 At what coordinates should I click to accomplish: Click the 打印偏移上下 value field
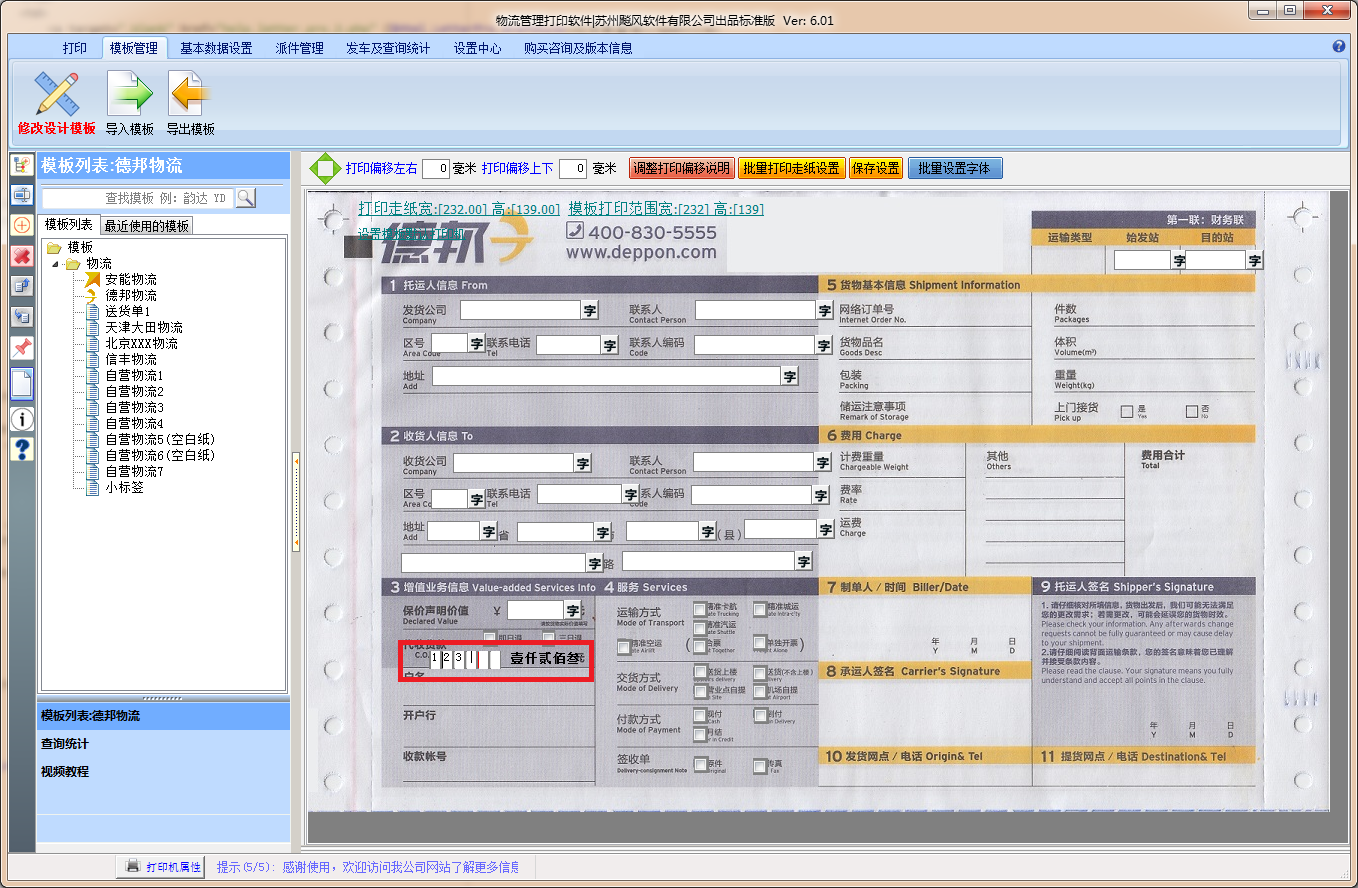[x=572, y=169]
